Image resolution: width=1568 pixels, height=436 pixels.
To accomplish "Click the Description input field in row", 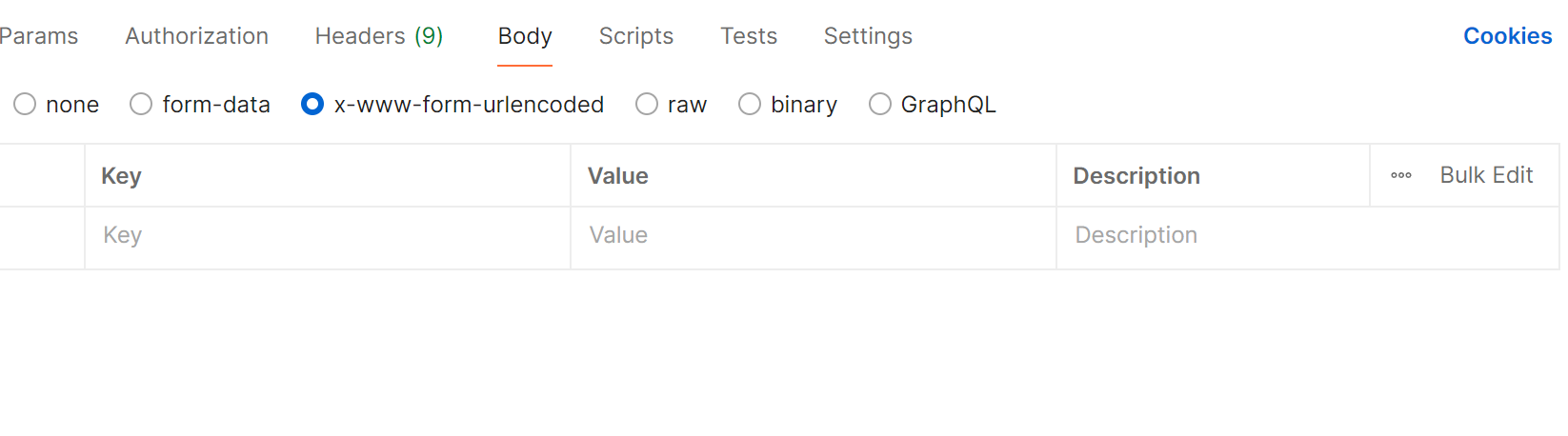I will tap(1305, 236).
